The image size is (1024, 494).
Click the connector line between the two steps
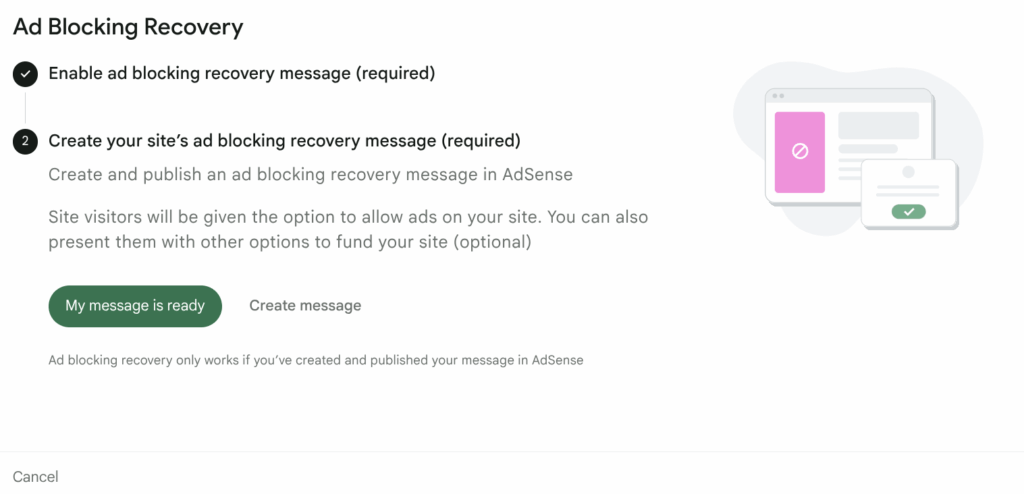(25, 107)
